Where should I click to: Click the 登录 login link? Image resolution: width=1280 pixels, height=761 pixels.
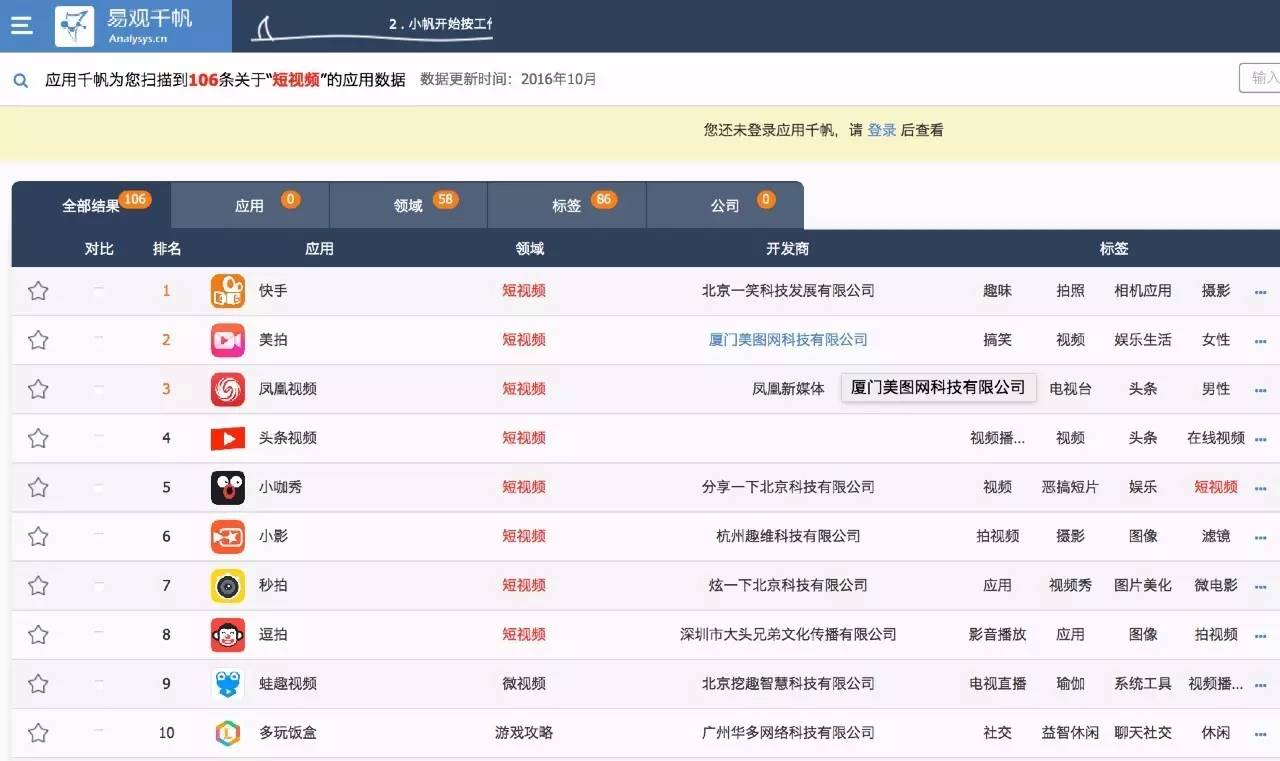pos(882,130)
